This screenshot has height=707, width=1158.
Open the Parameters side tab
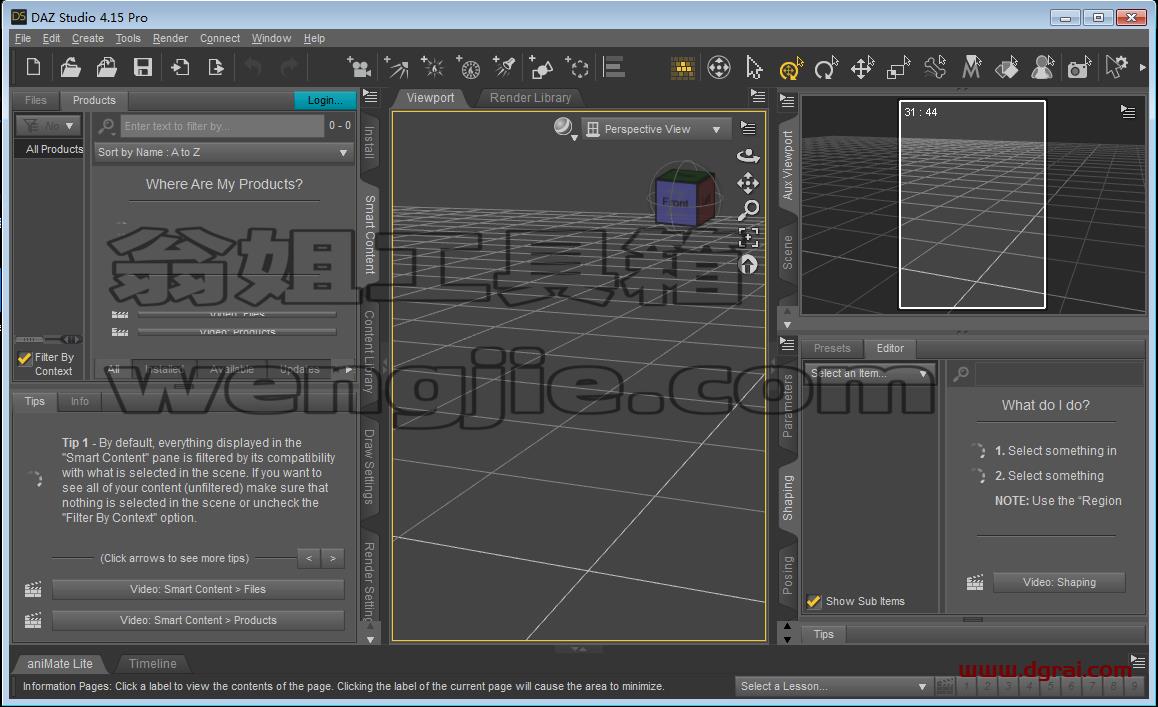[788, 405]
